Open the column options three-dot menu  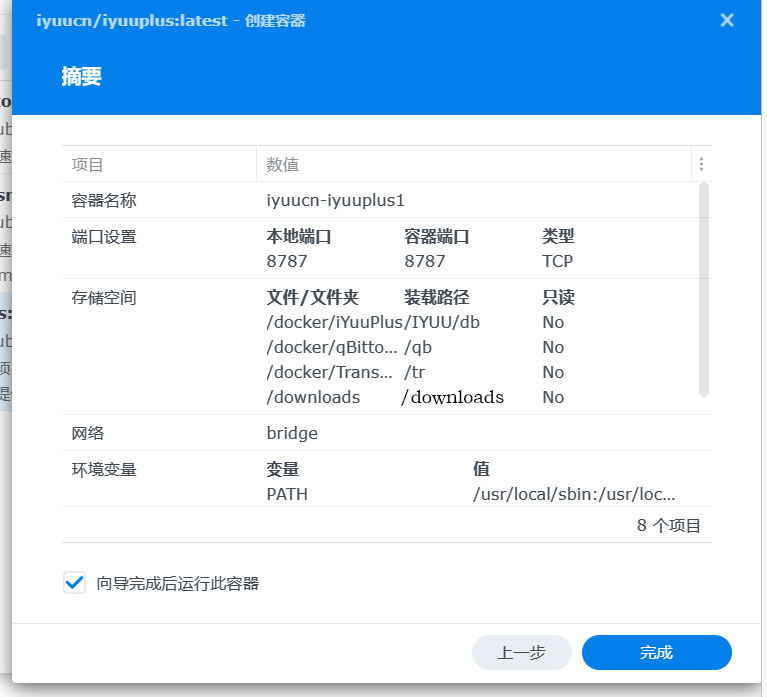[x=701, y=164]
